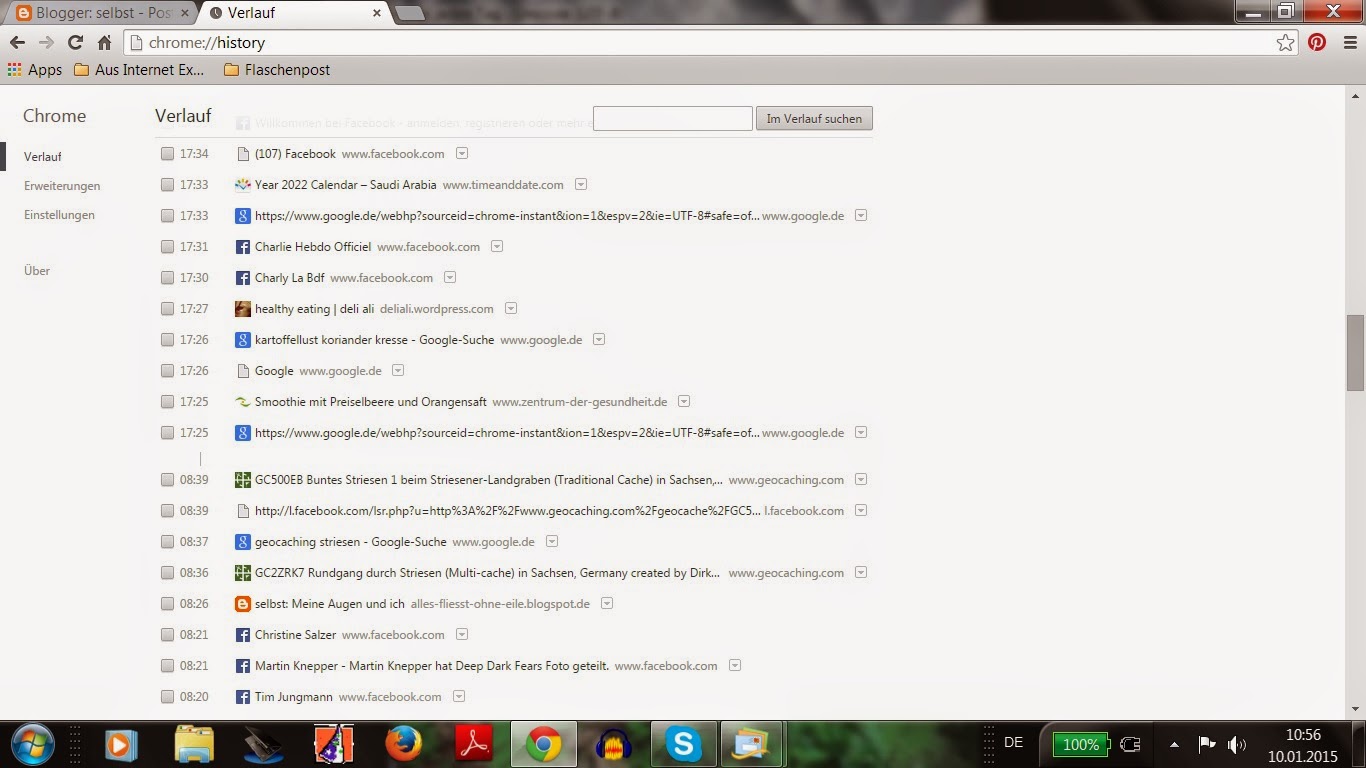Viewport: 1366px width, 768px height.
Task: Select Erweiterungen in the sidebar
Action: point(62,186)
